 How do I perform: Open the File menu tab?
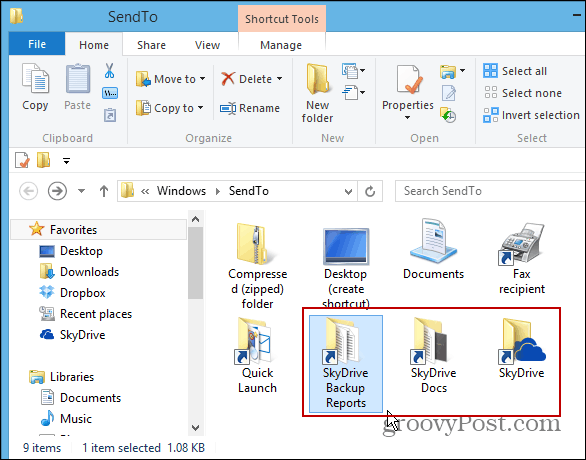point(37,44)
